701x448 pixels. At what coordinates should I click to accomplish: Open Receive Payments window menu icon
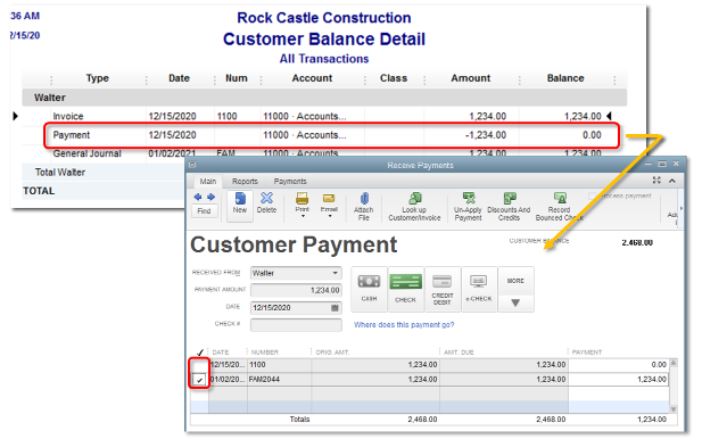point(193,165)
